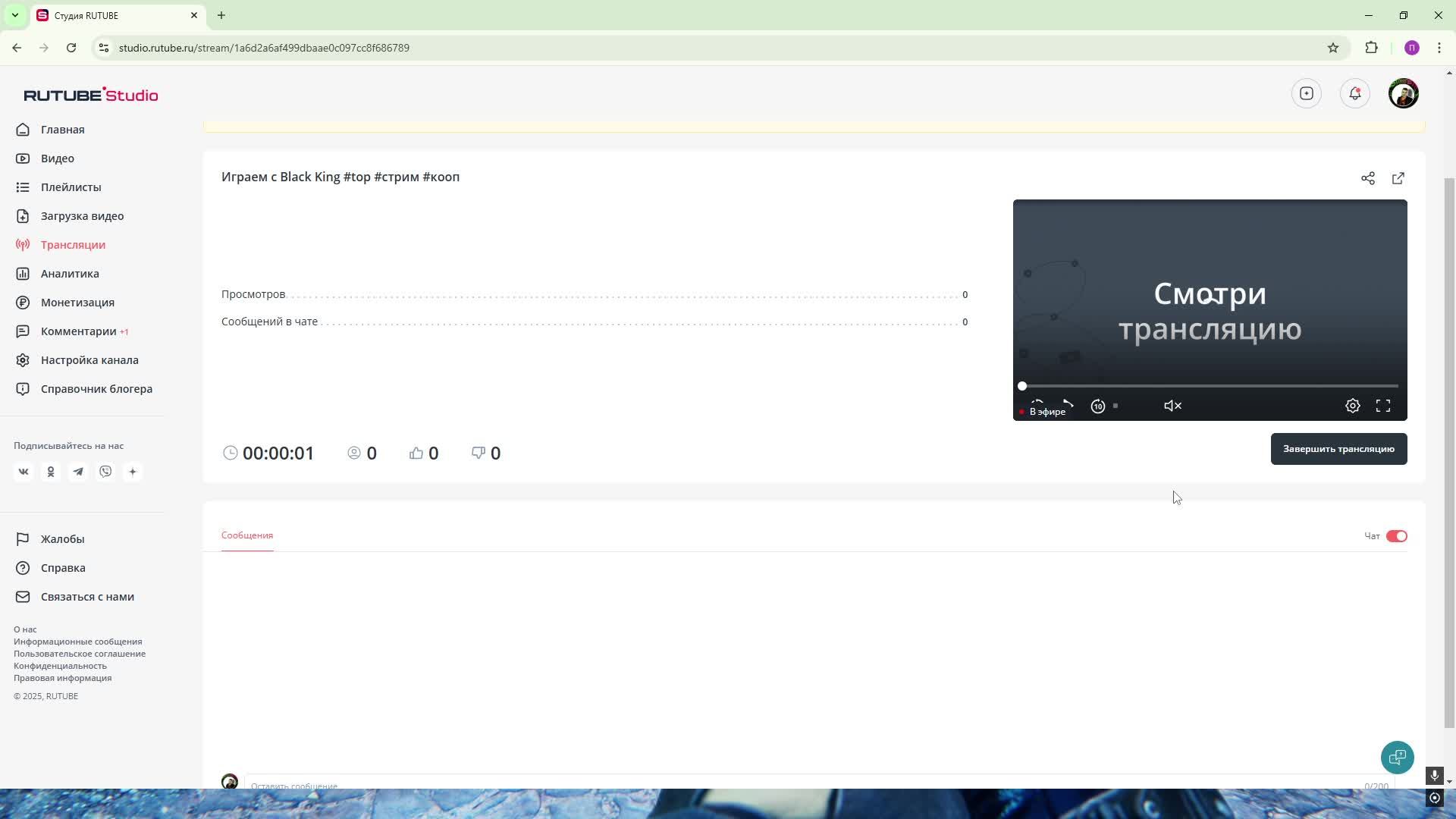Open the user avatar menu
Screen dimensions: 1456x819
1403,93
